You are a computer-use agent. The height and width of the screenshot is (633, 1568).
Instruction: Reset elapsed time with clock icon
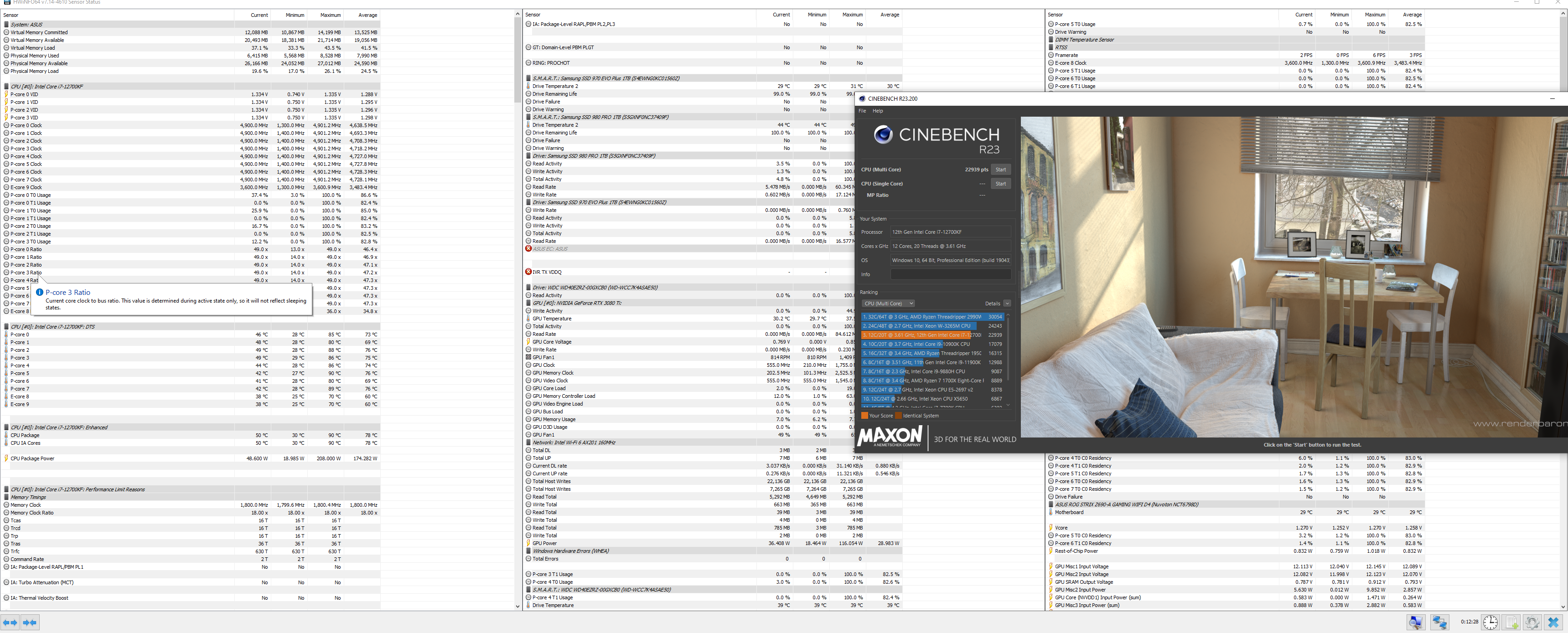pos(1490,622)
